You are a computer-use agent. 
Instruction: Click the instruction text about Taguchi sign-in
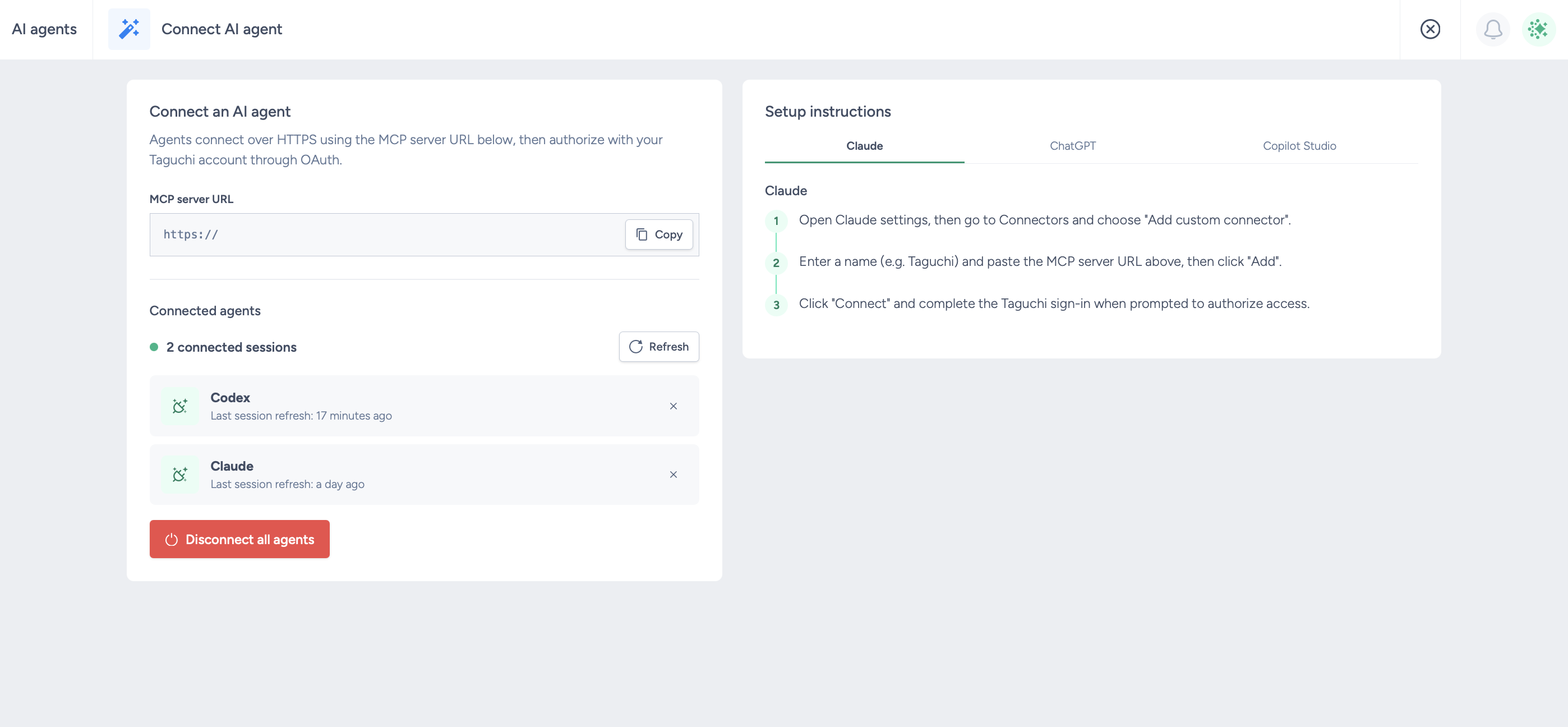[x=1054, y=303]
